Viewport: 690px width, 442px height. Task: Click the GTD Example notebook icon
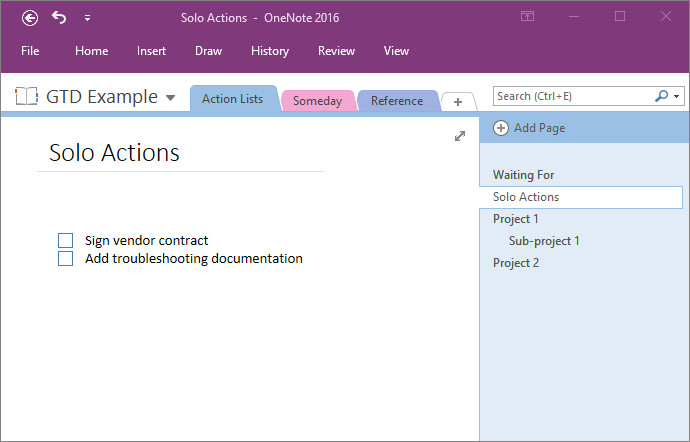[x=26, y=96]
